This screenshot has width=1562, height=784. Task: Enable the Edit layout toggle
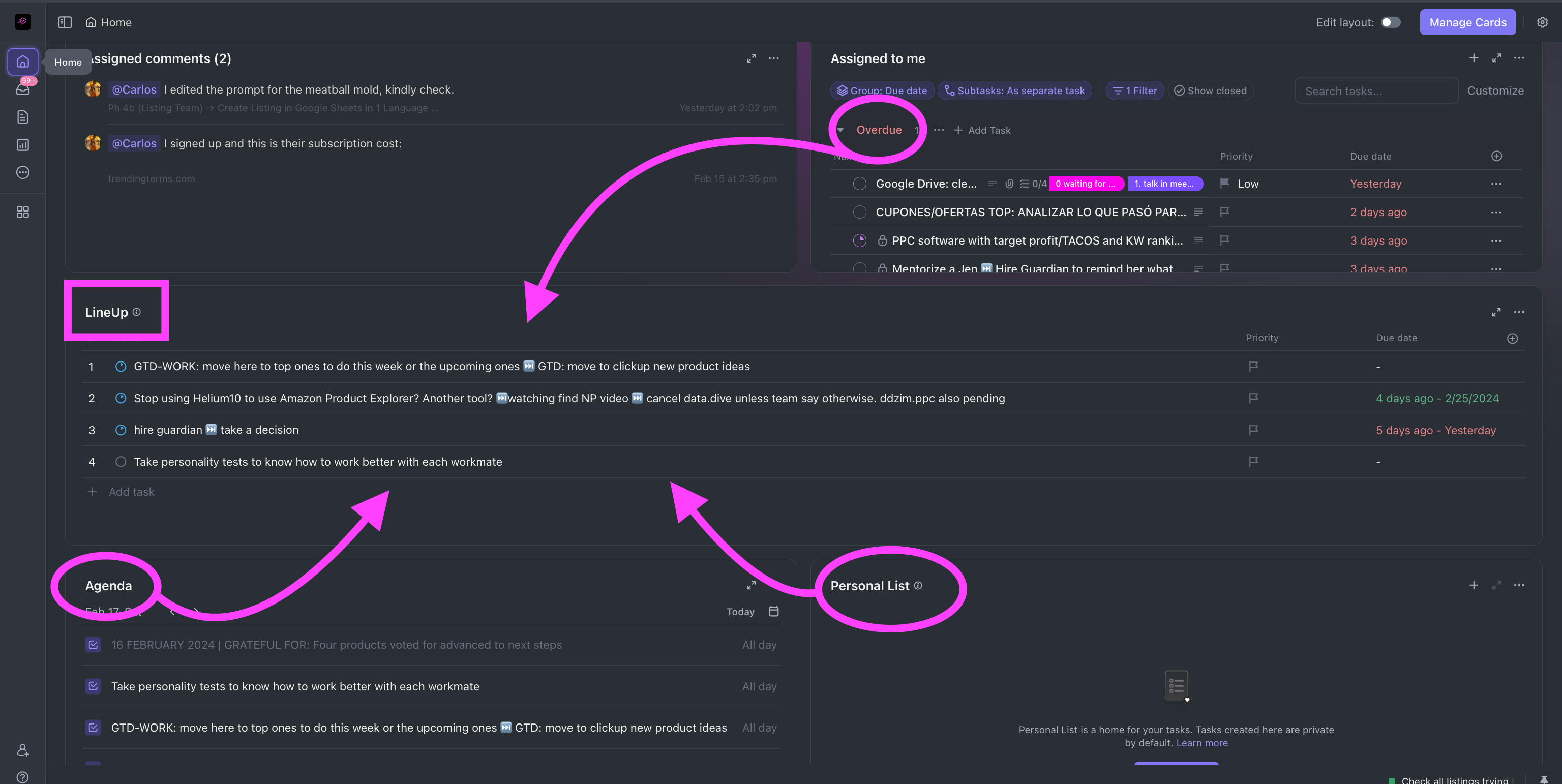[1391, 22]
